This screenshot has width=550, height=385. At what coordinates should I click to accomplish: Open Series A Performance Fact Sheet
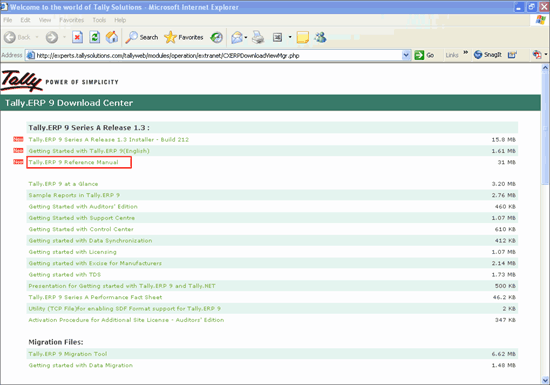click(x=95, y=297)
